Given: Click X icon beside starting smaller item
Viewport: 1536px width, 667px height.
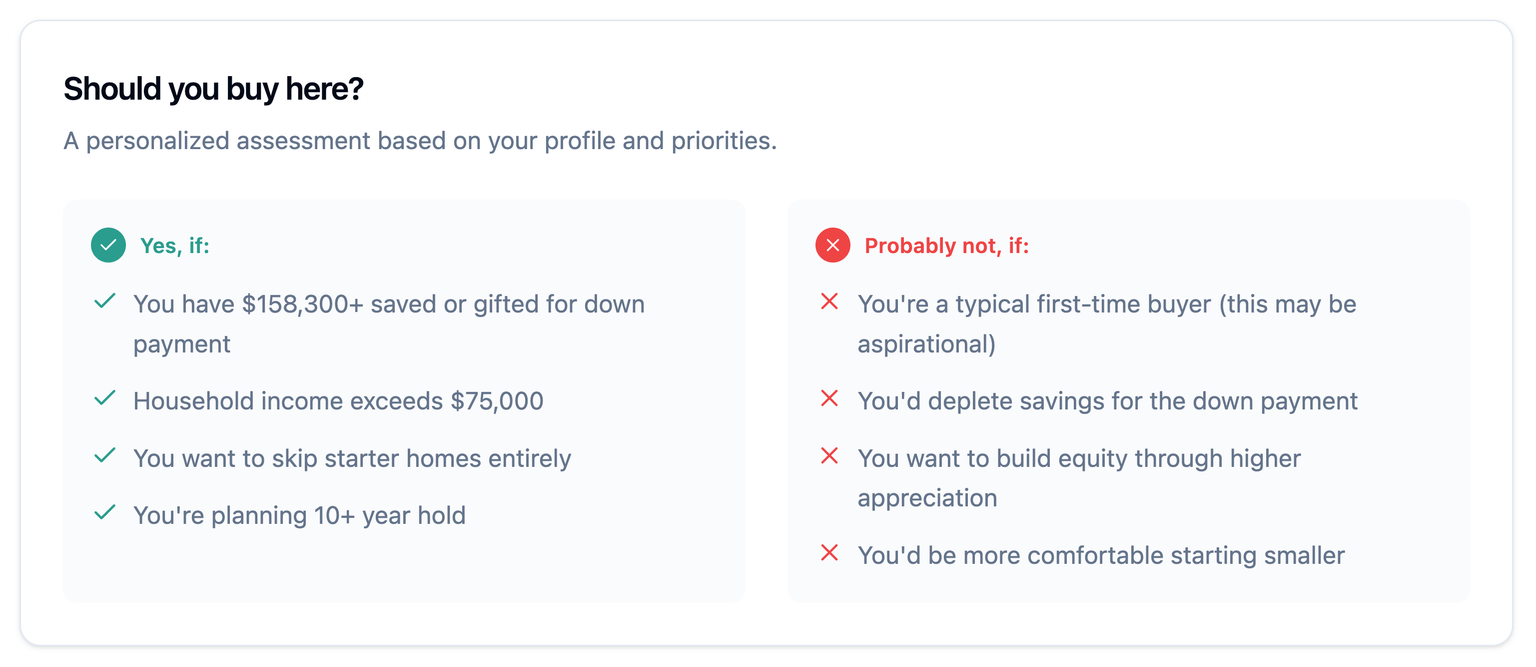Looking at the screenshot, I should coord(829,552).
